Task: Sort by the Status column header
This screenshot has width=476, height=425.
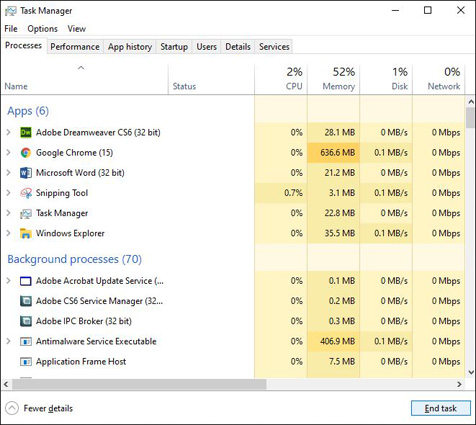Action: pyautogui.click(x=211, y=79)
